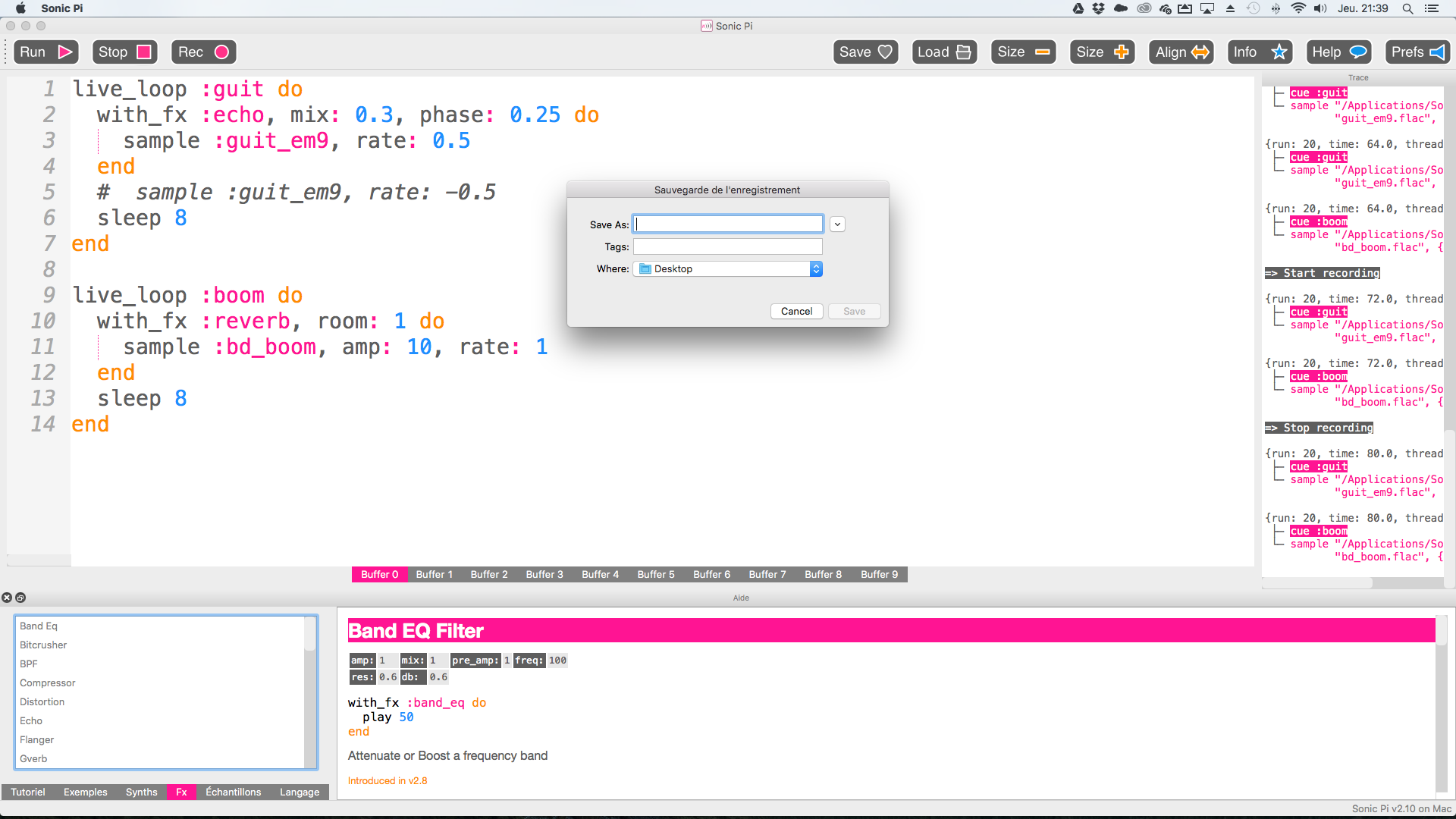This screenshot has width=1456, height=819.
Task: Open the Tutoriel help tab
Action: pyautogui.click(x=28, y=792)
